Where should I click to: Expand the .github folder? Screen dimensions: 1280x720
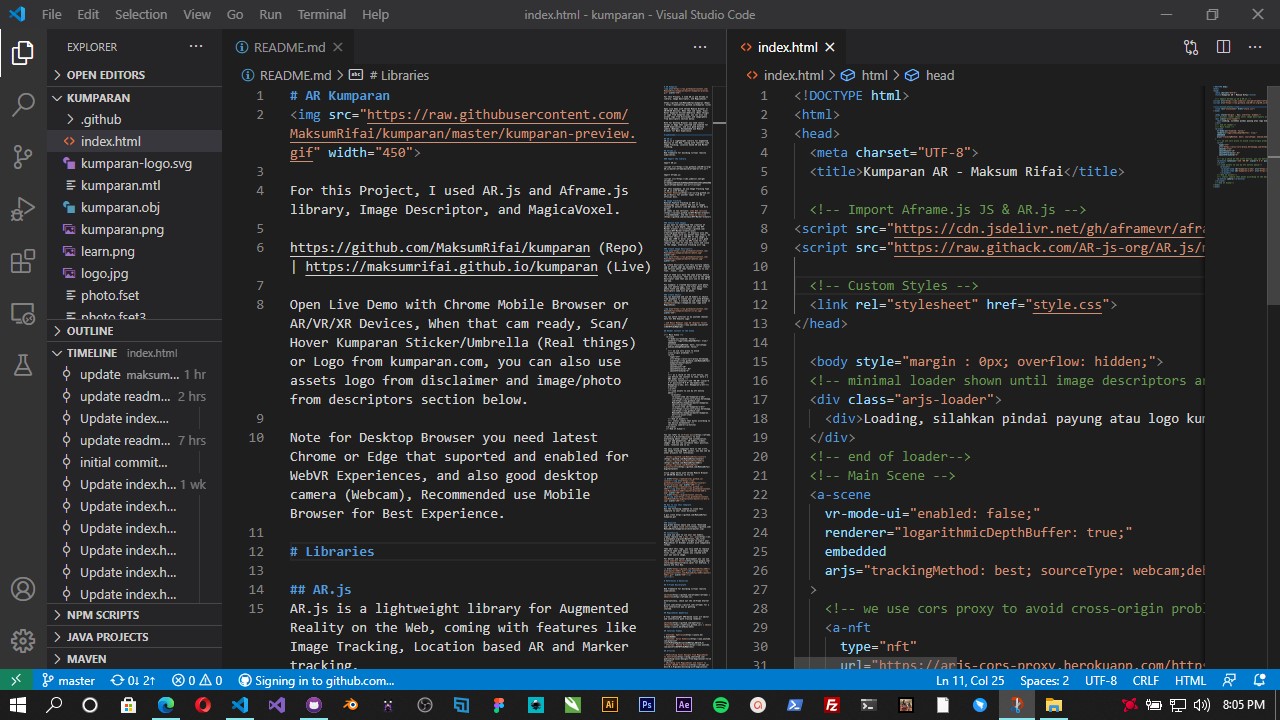click(134, 119)
